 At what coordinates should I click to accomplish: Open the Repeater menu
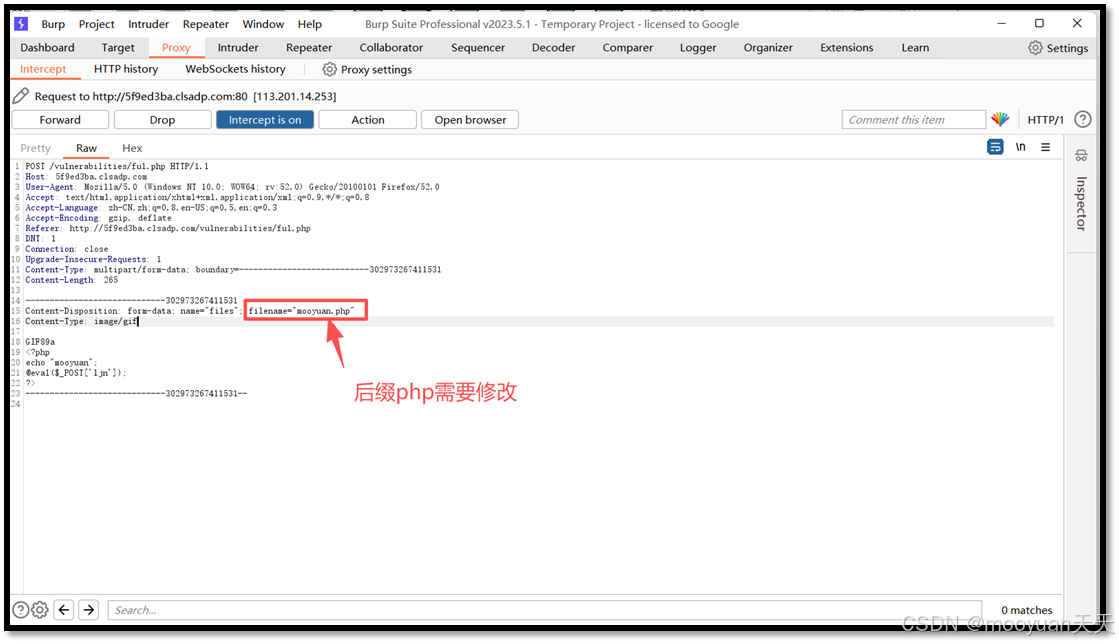tap(206, 24)
